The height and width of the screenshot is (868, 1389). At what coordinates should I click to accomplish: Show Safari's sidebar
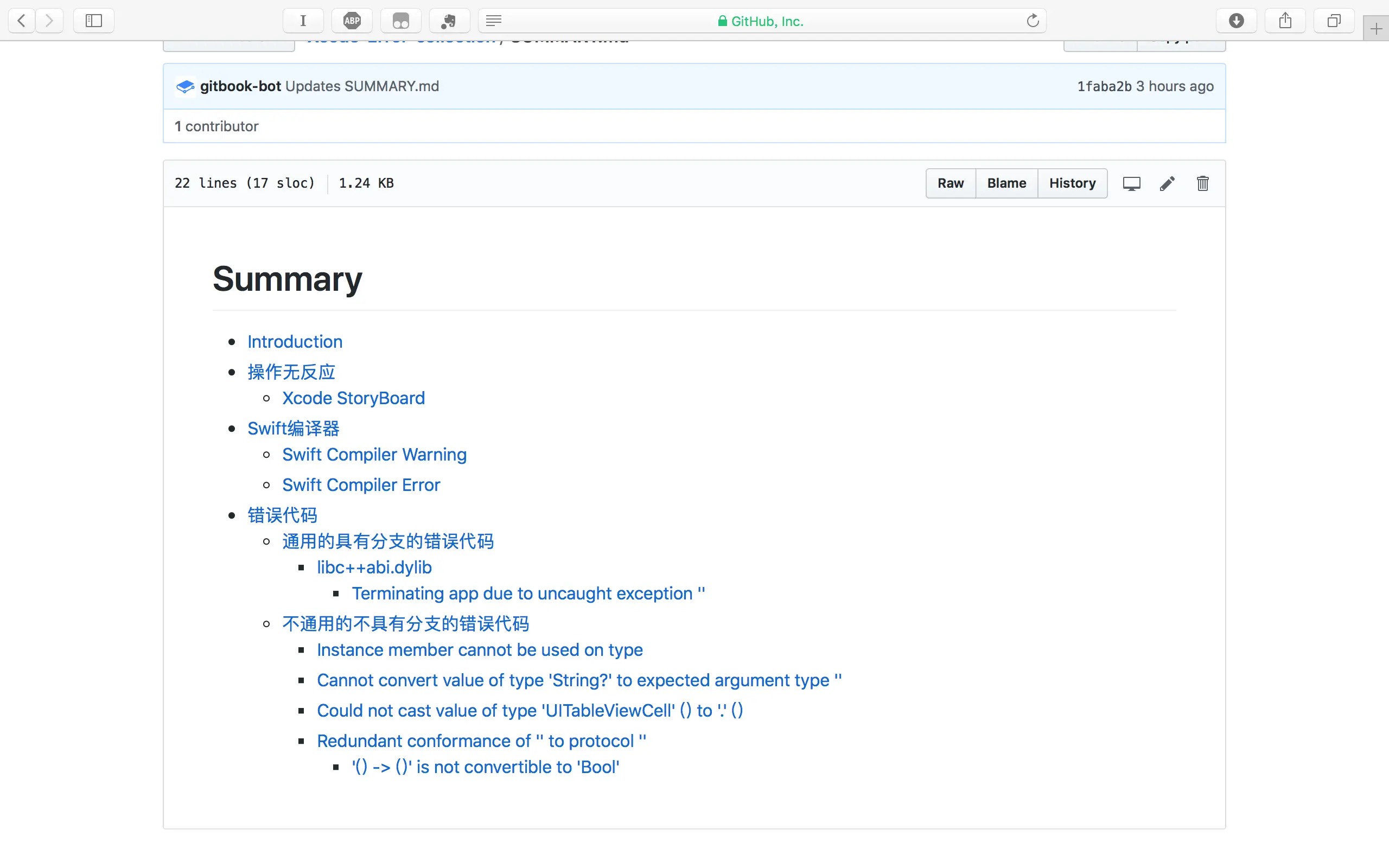click(93, 21)
